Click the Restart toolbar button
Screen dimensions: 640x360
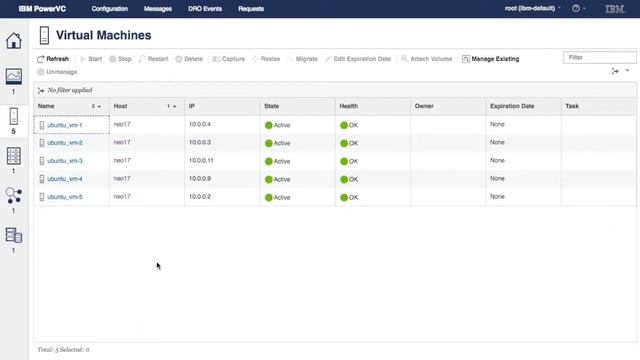click(x=153, y=59)
